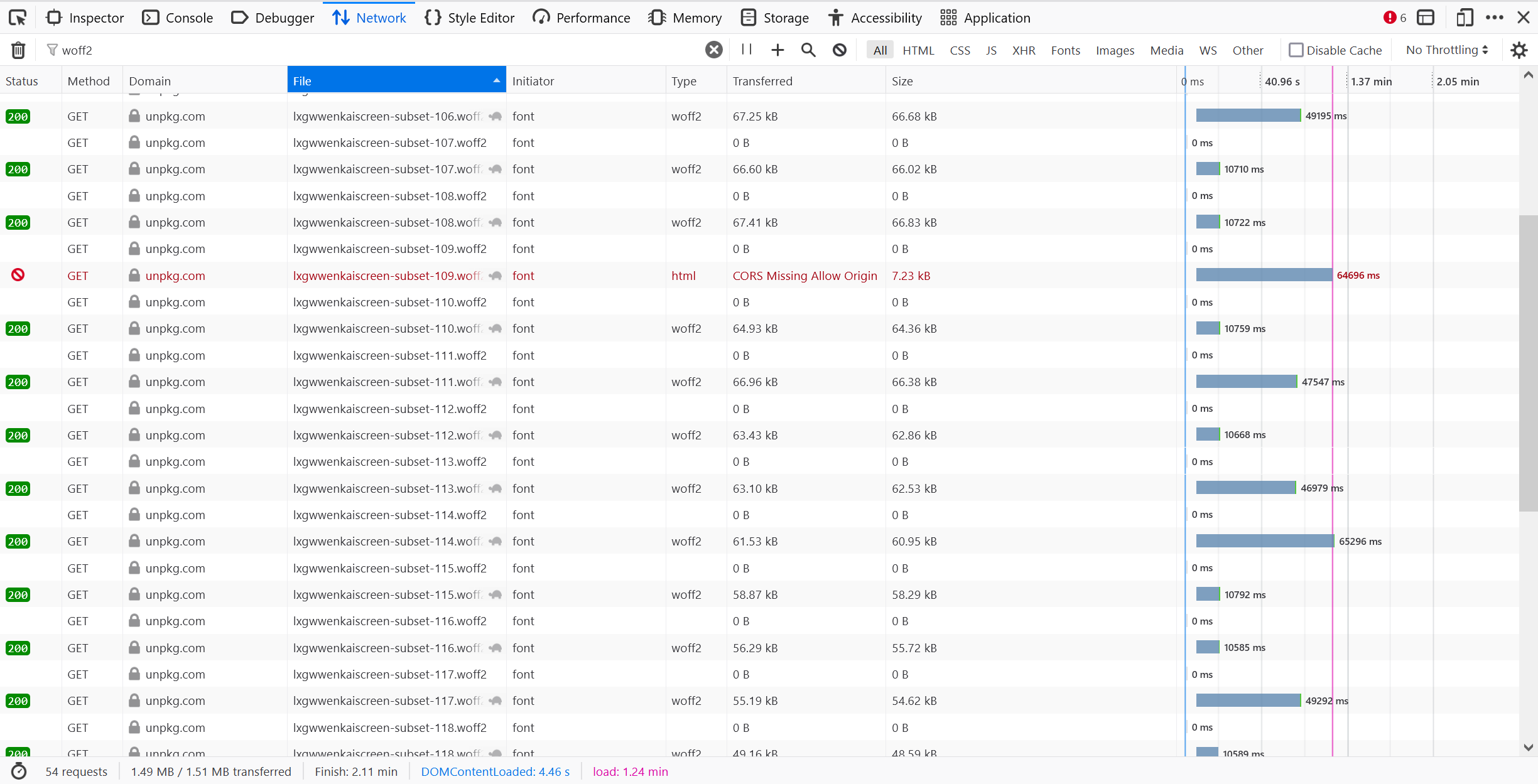
Task: Activate the element picker tool
Action: pyautogui.click(x=18, y=18)
